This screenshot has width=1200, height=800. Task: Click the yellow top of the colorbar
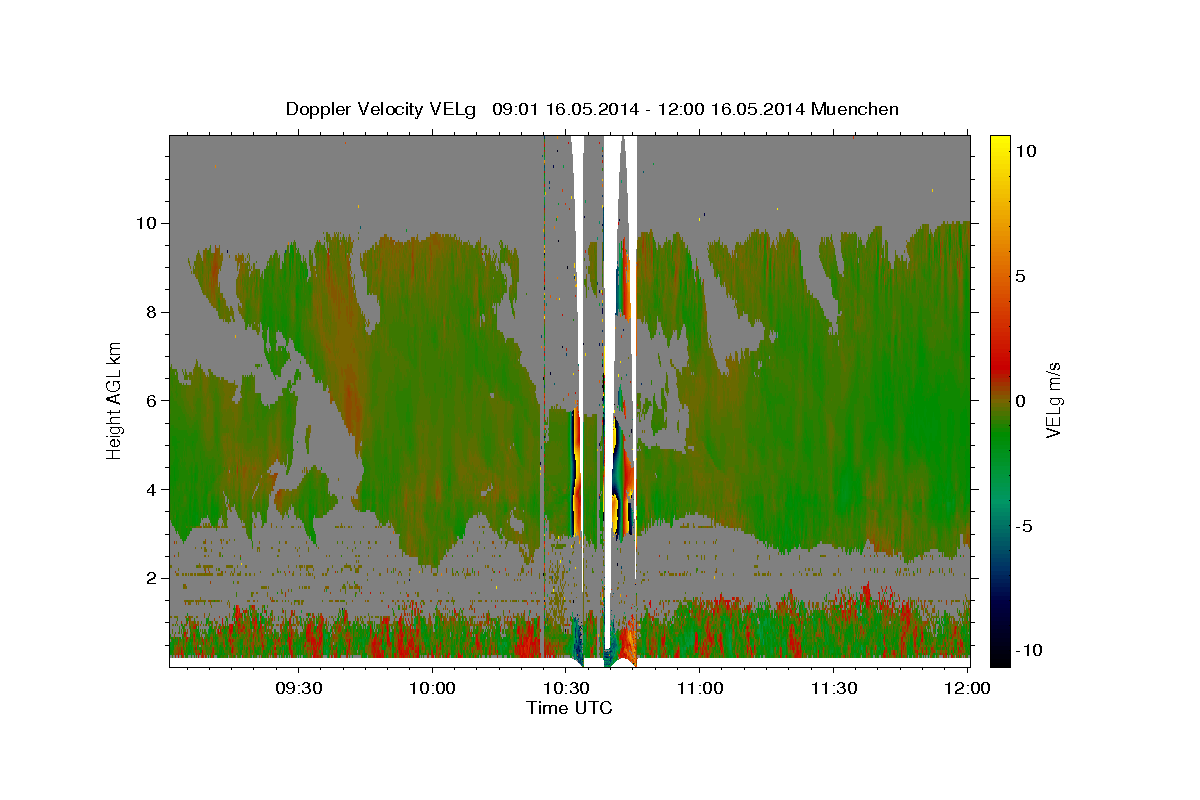pyautogui.click(x=1000, y=145)
